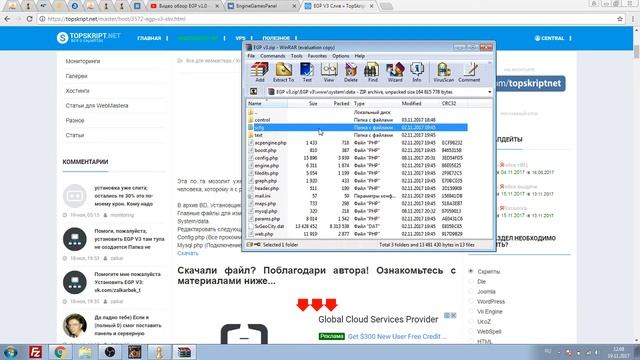Click the browser reload button
The height and width of the screenshot is (360, 640).
pyautogui.click(x=29, y=19)
